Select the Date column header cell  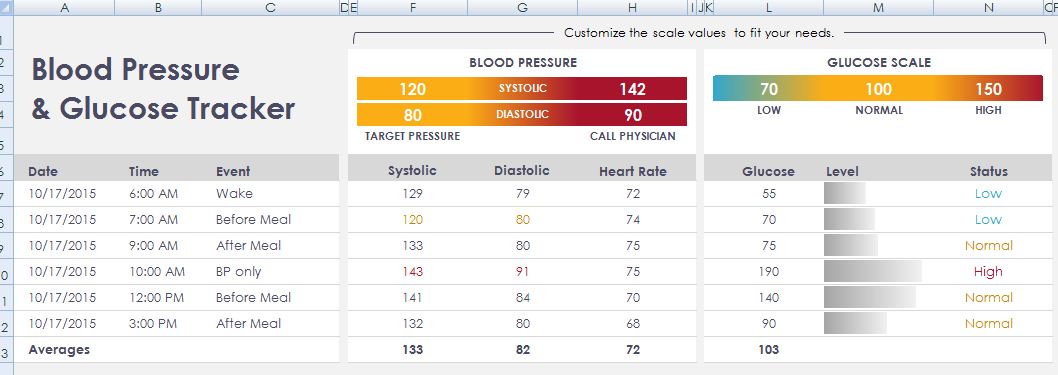(x=43, y=171)
